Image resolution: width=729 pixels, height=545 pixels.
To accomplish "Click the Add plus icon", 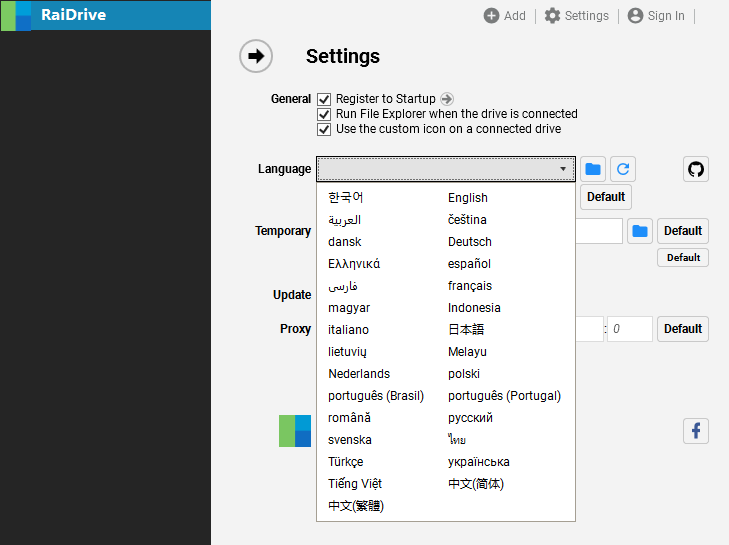I will coord(491,16).
